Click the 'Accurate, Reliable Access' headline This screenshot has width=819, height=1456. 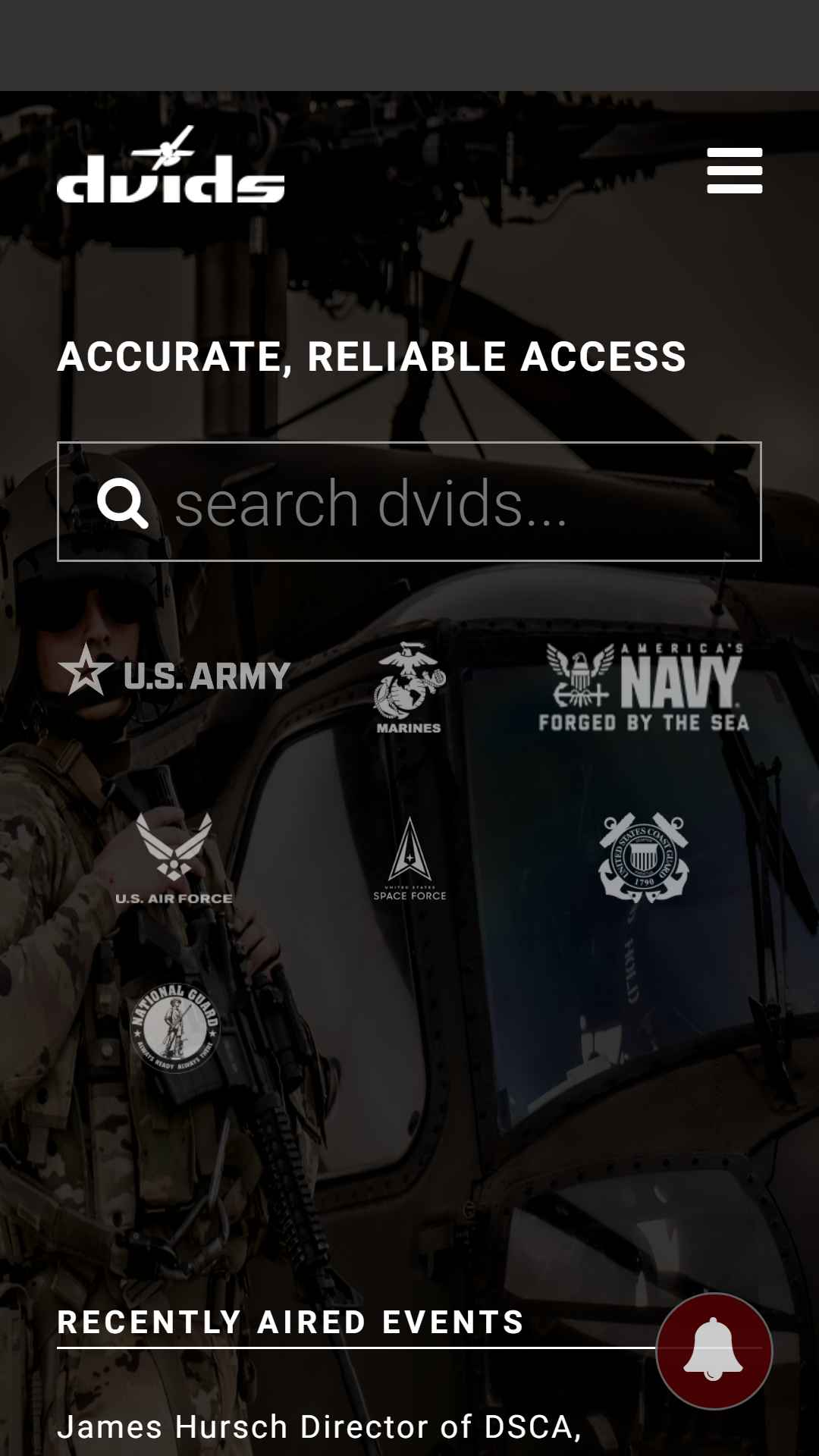coord(372,356)
